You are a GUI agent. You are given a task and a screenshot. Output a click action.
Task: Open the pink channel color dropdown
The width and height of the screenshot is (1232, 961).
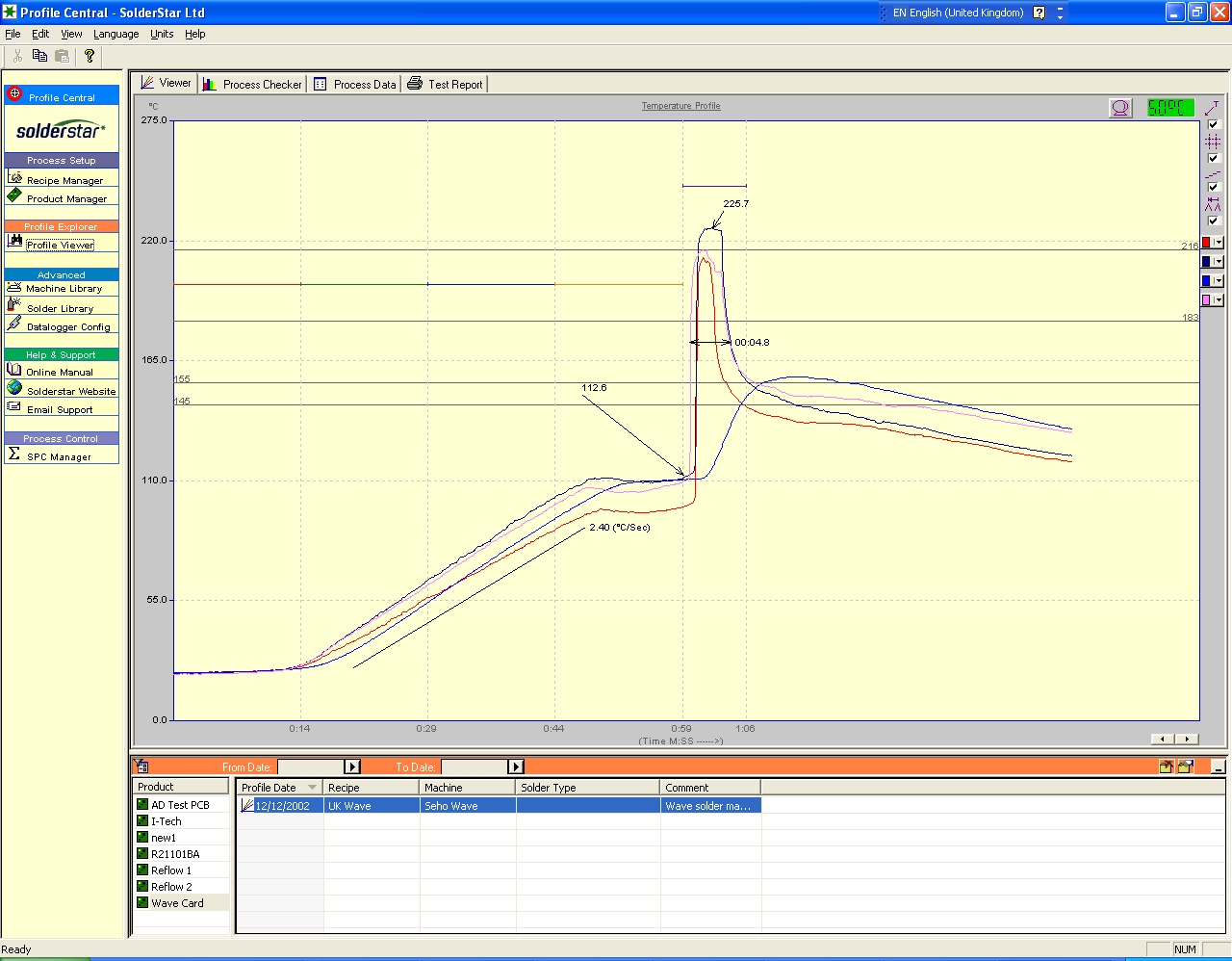pos(1219,300)
